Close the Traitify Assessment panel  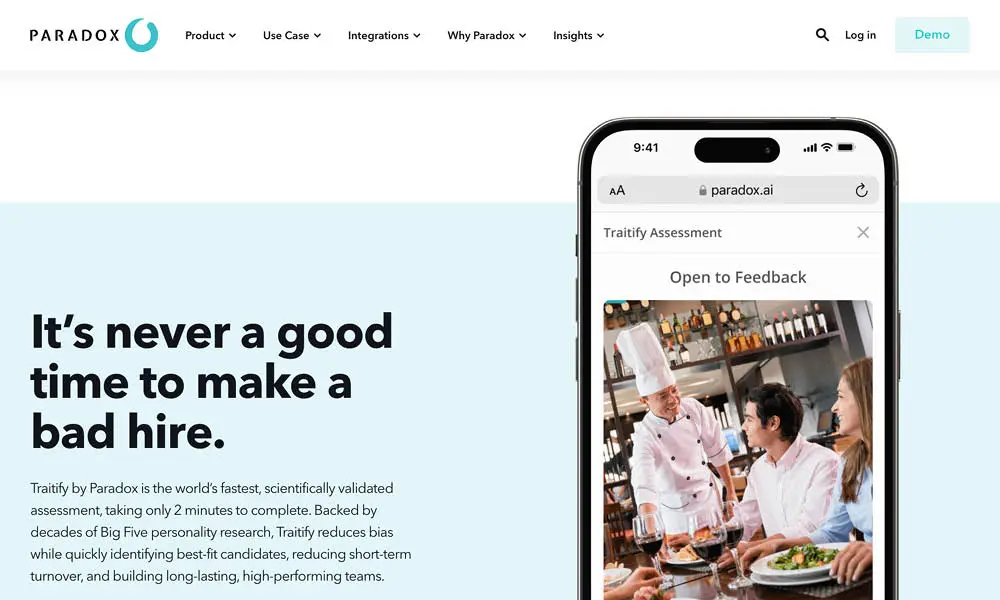[863, 233]
